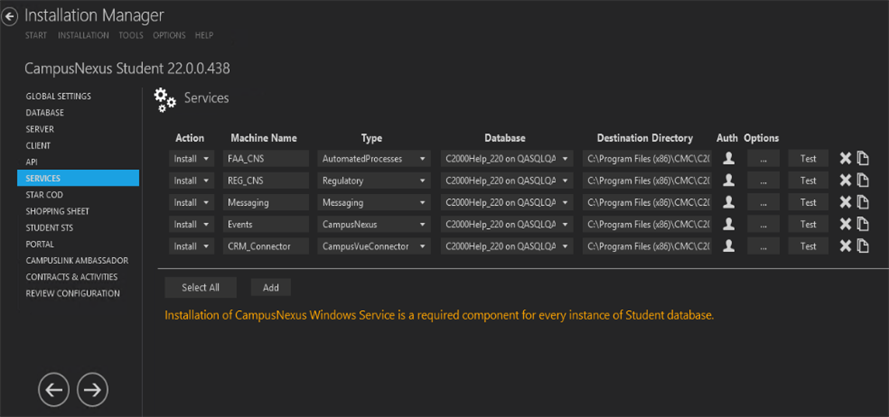Viewport: 889px width, 417px height.
Task: Expand the CampusNexus type dropdown in Events row
Action: pos(374,224)
